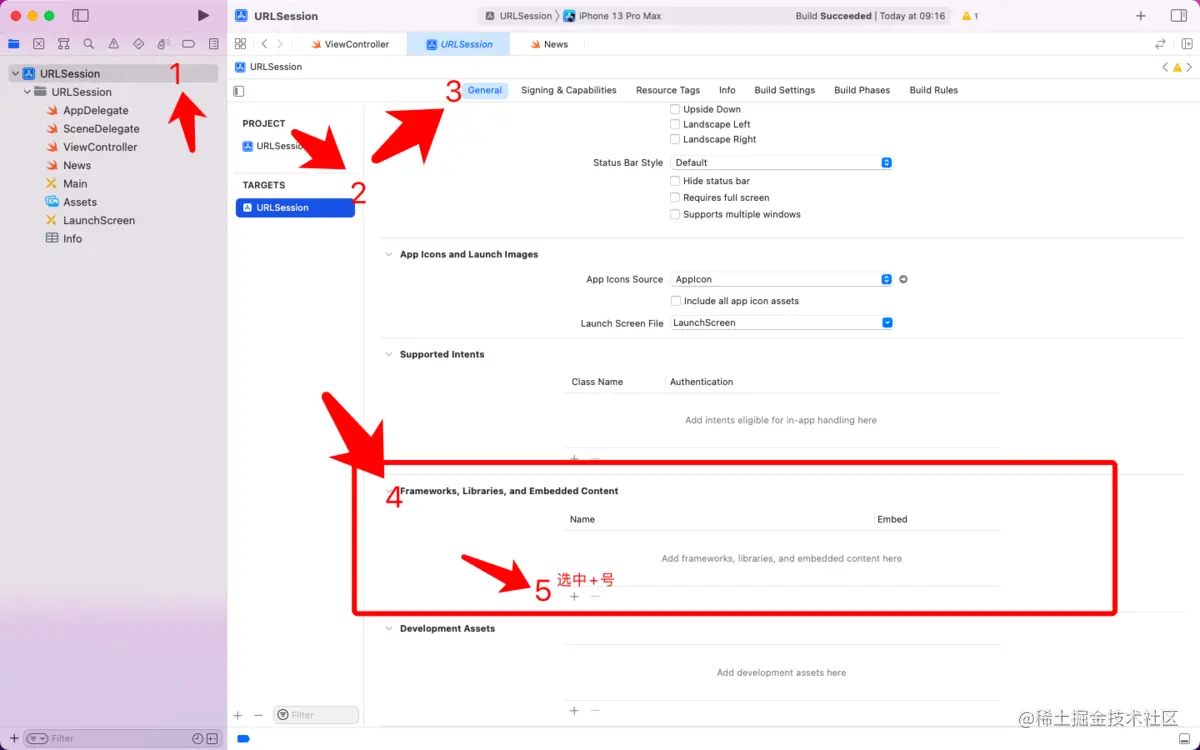Add new file in navigator bottom bar
This screenshot has width=1200, height=750.
click(x=14, y=738)
